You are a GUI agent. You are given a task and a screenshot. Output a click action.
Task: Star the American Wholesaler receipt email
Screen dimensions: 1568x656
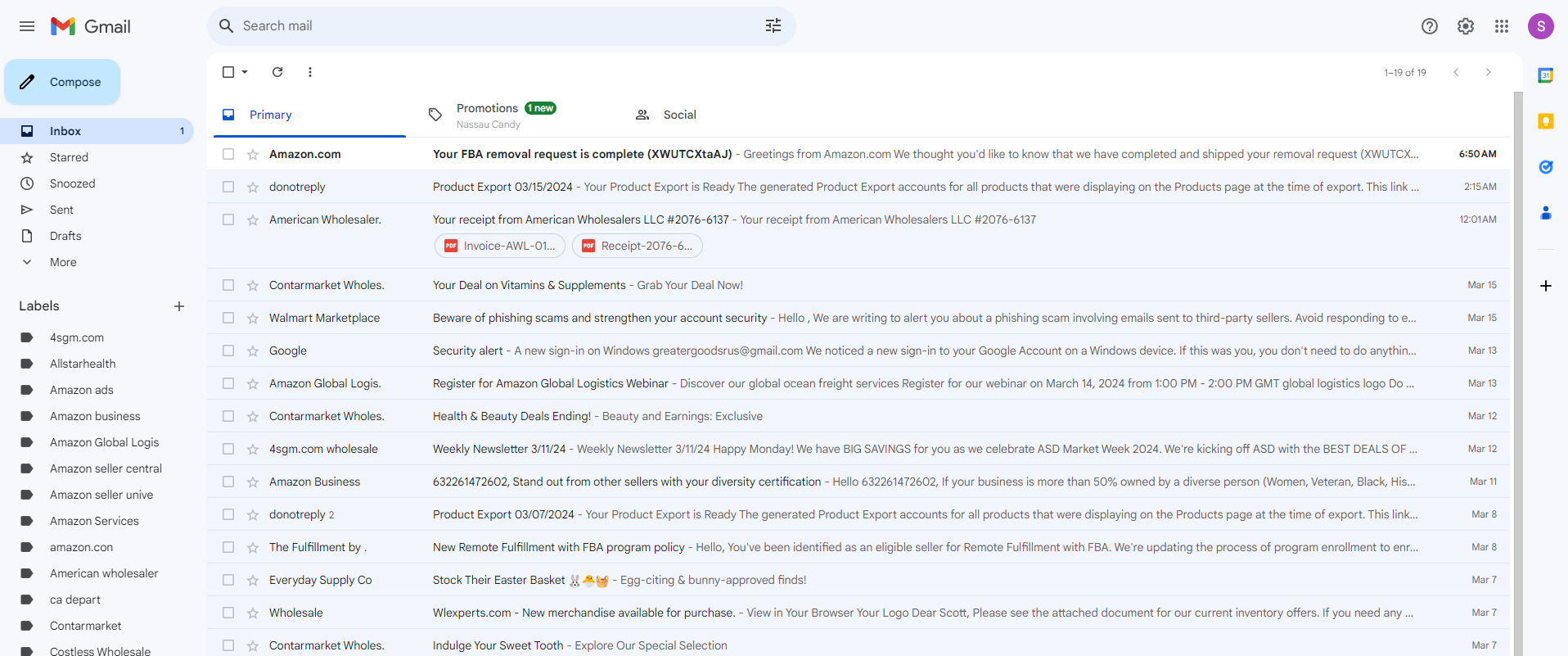pos(253,219)
